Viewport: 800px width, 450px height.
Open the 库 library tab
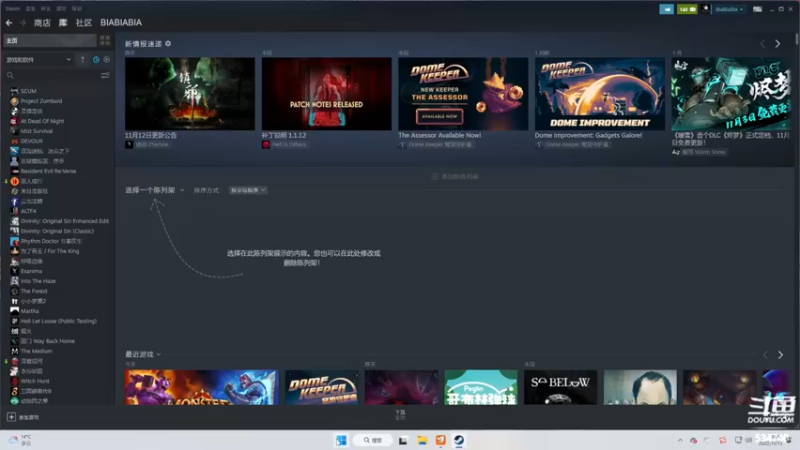[63, 23]
